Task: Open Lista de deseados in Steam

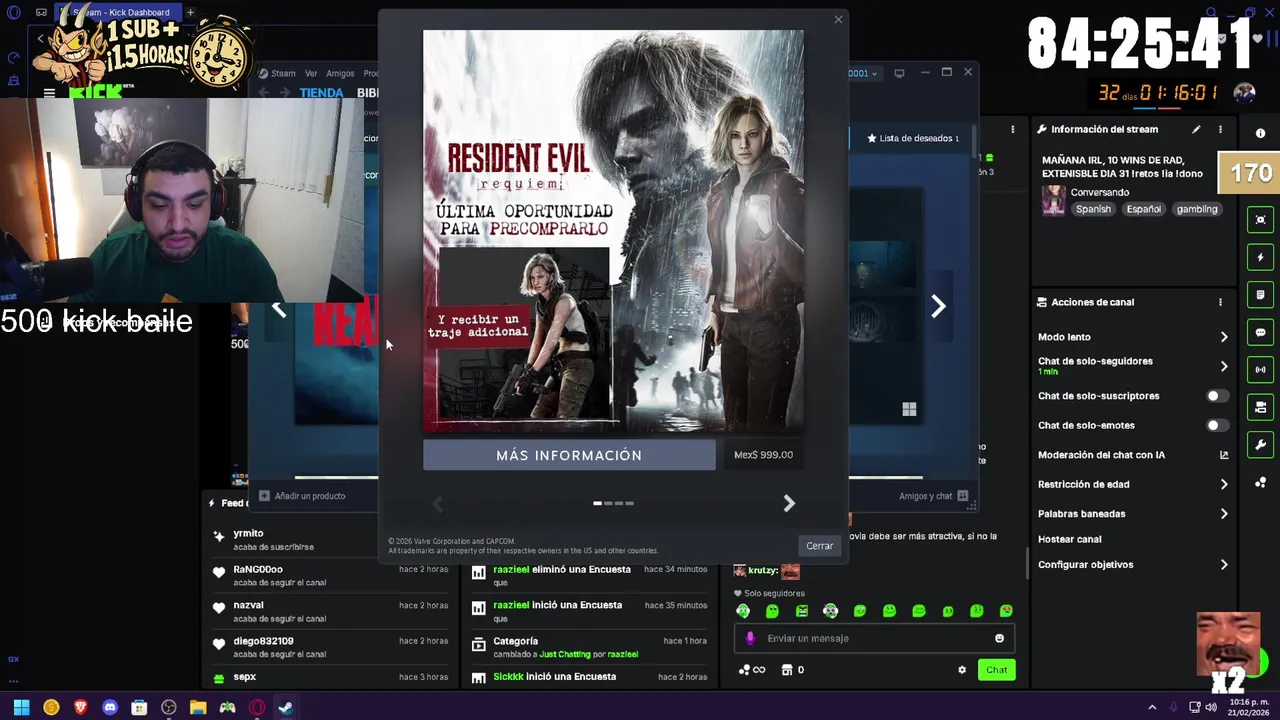Action: click(x=913, y=138)
